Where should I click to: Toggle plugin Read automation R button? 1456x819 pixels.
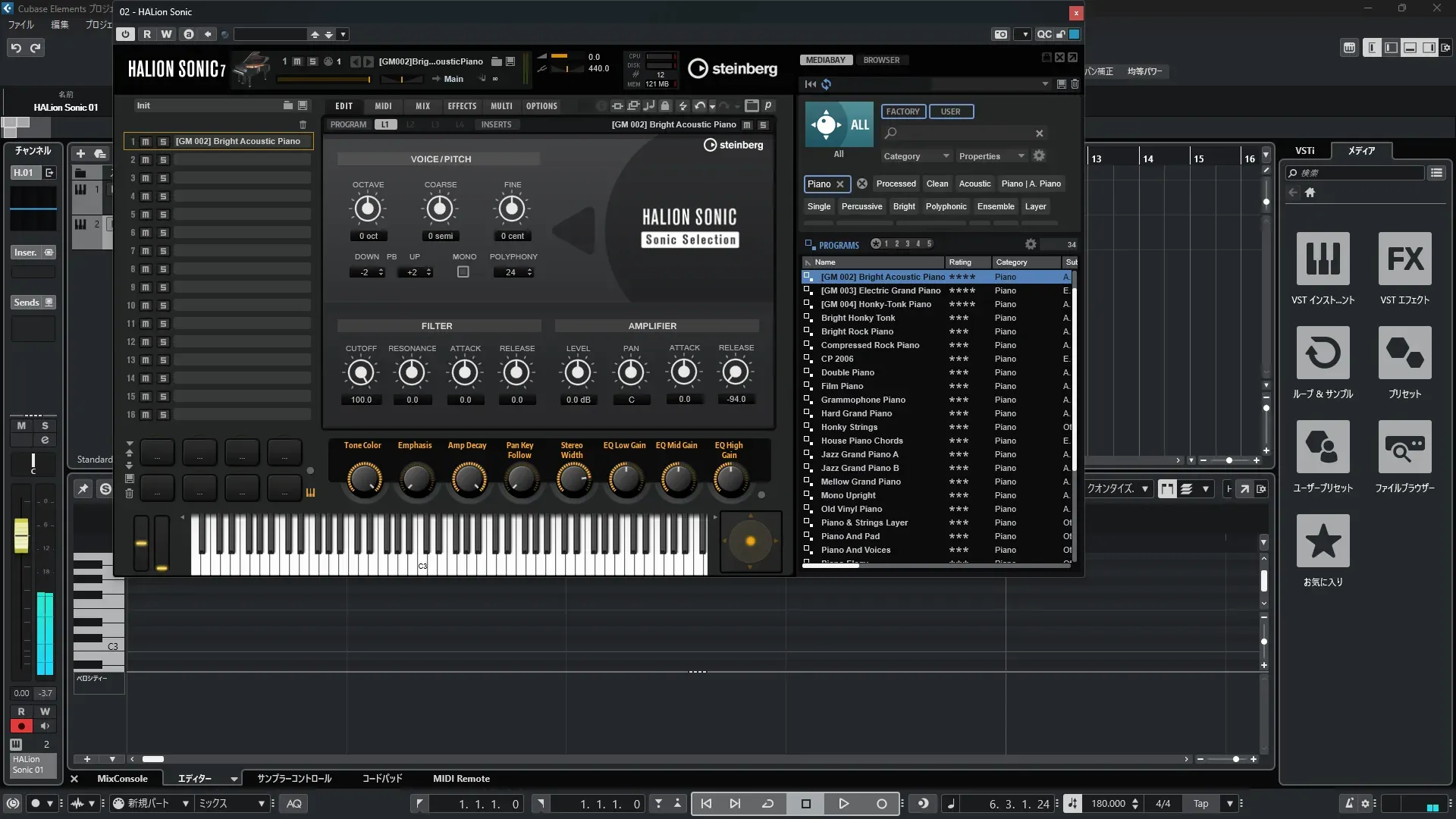tap(147, 34)
